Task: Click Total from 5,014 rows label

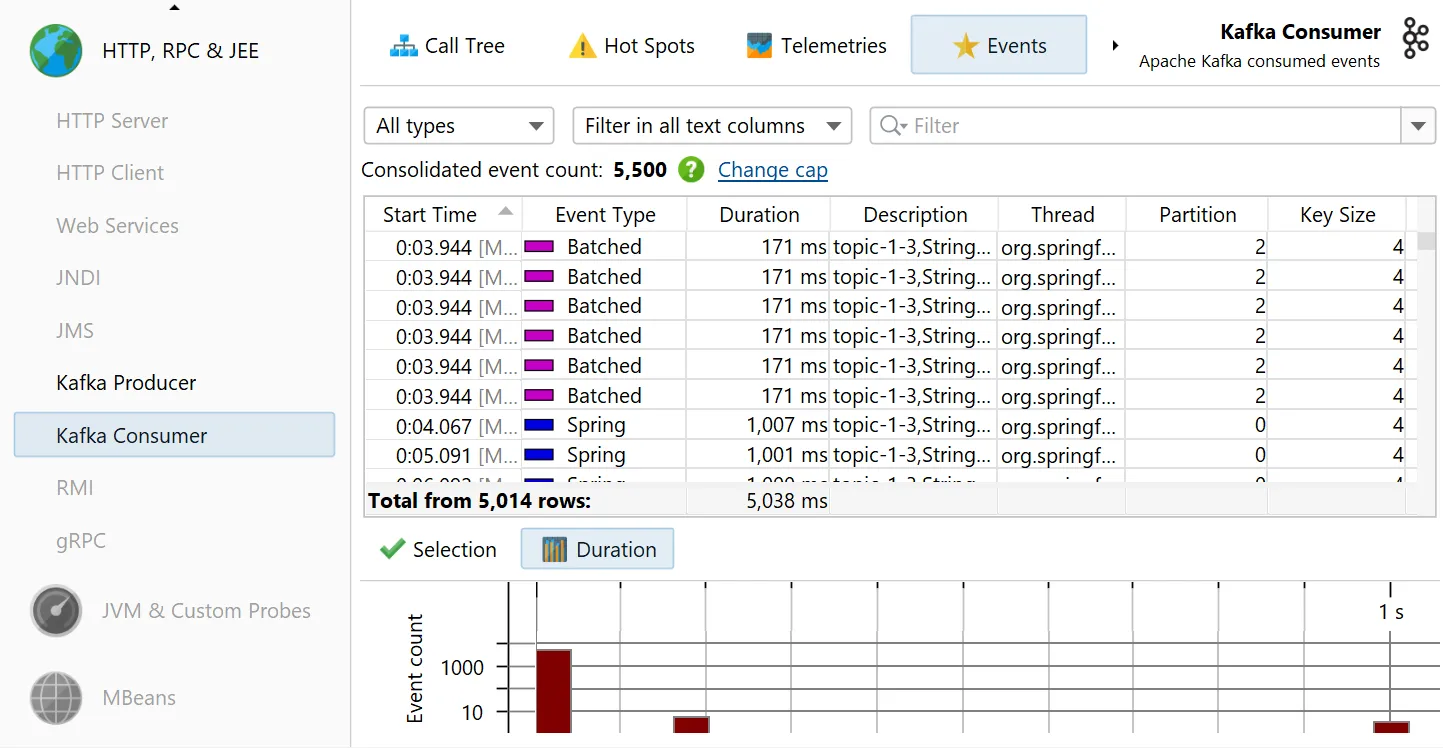Action: point(479,501)
